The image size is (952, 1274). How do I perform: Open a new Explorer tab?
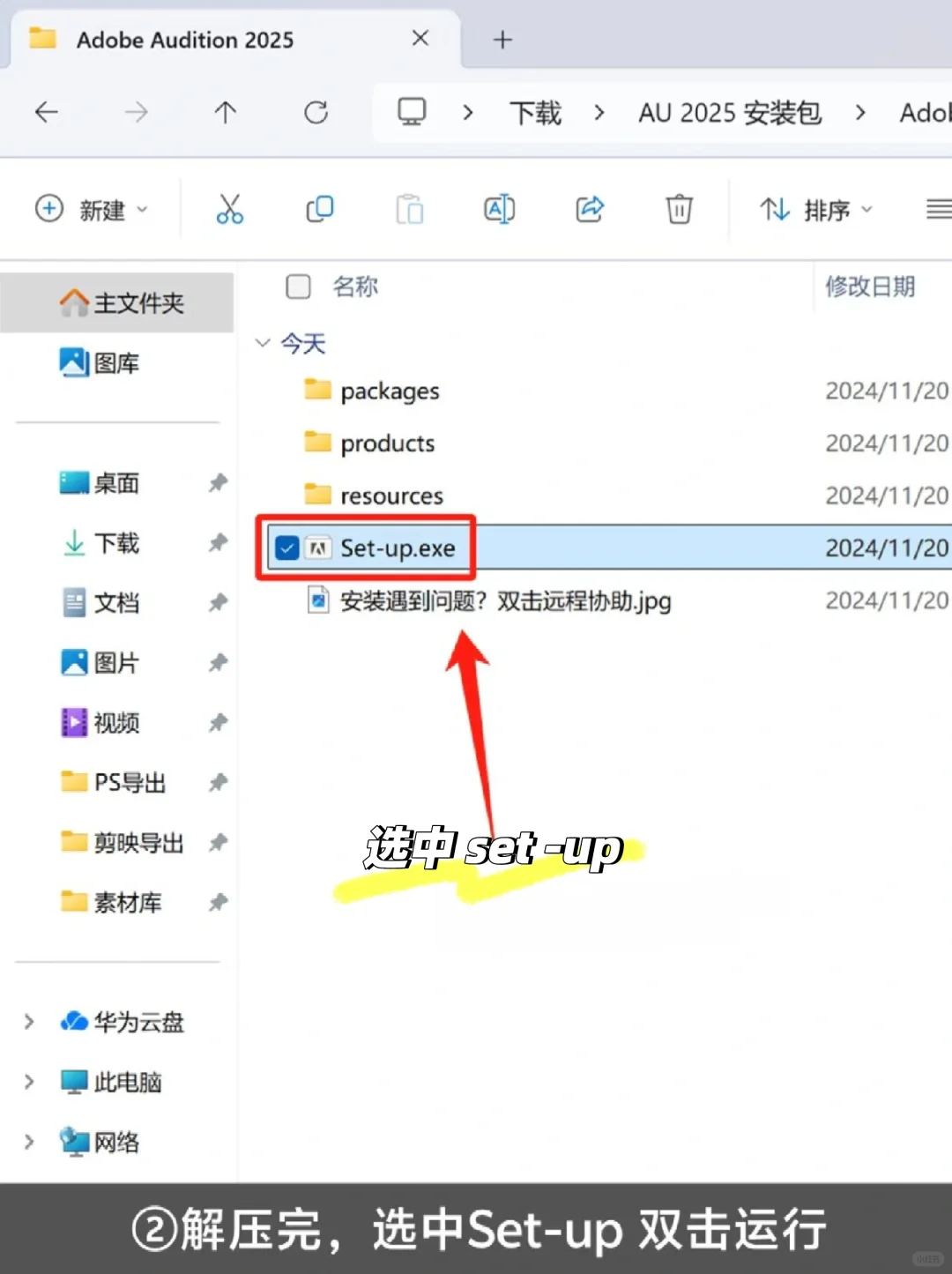point(502,39)
